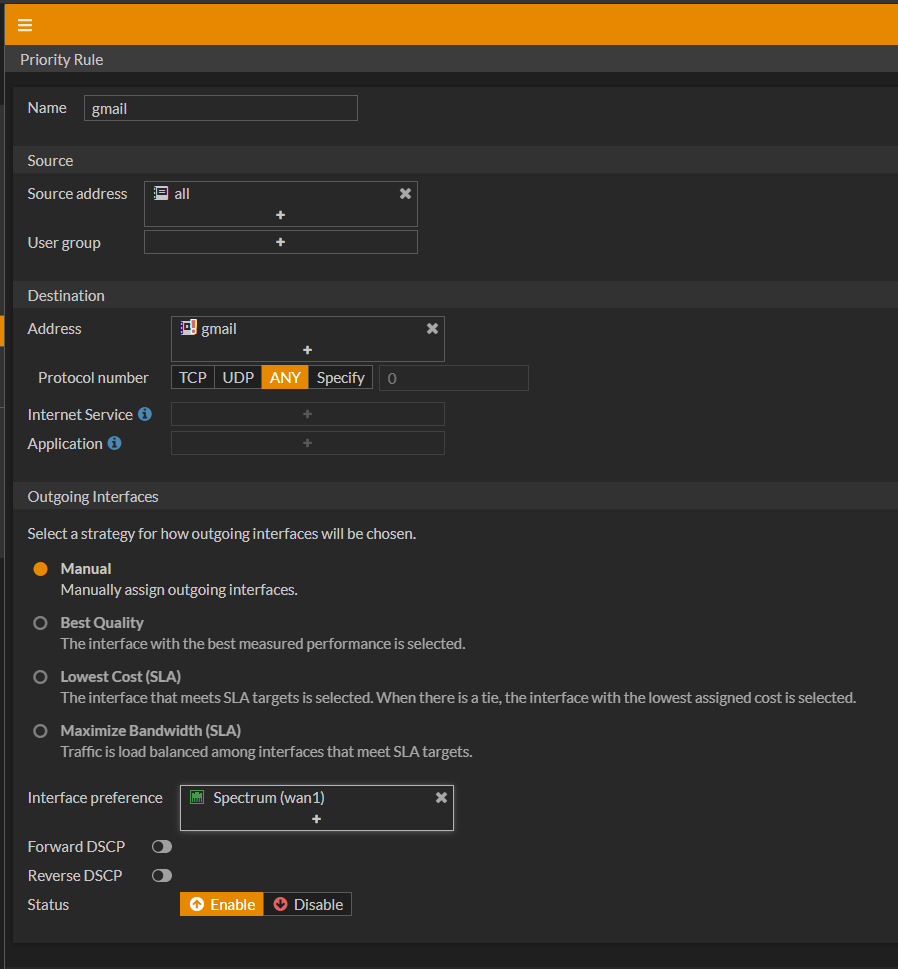This screenshot has height=969, width=898.
Task: Remove gmail from destination Address
Action: click(x=432, y=329)
